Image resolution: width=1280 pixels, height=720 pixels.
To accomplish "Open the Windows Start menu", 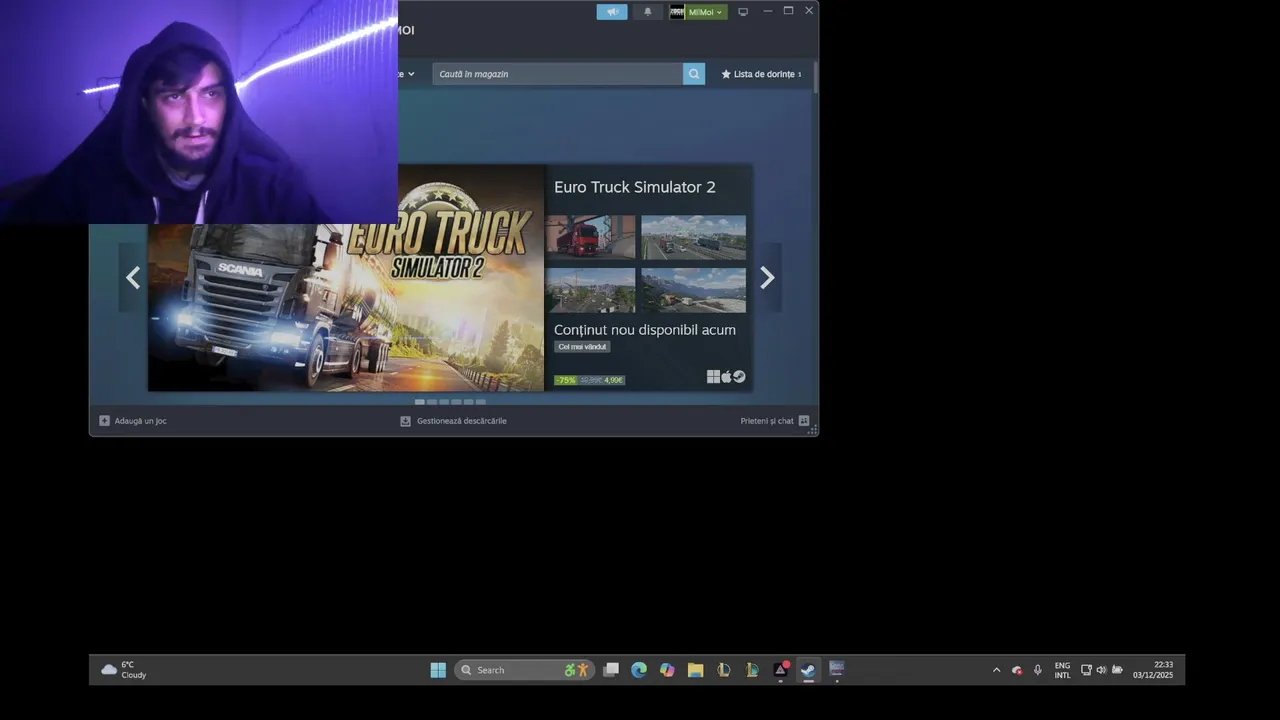I will [x=438, y=670].
